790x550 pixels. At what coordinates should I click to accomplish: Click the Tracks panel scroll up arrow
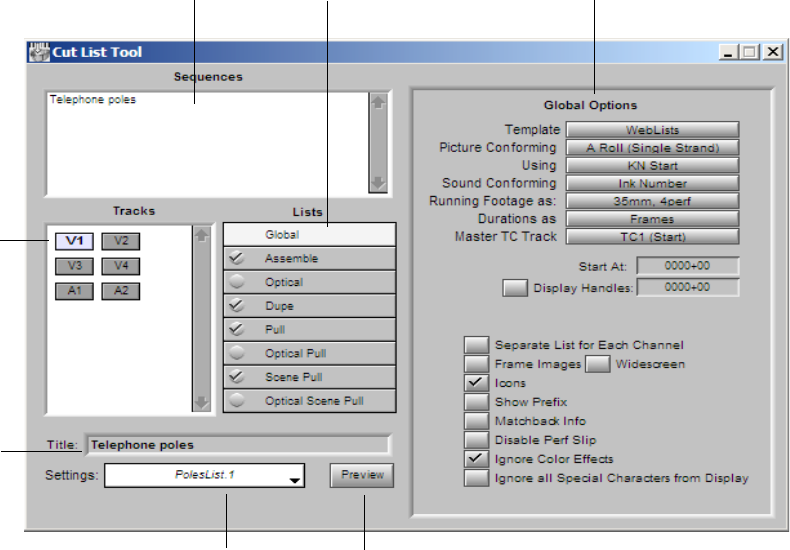pos(202,235)
